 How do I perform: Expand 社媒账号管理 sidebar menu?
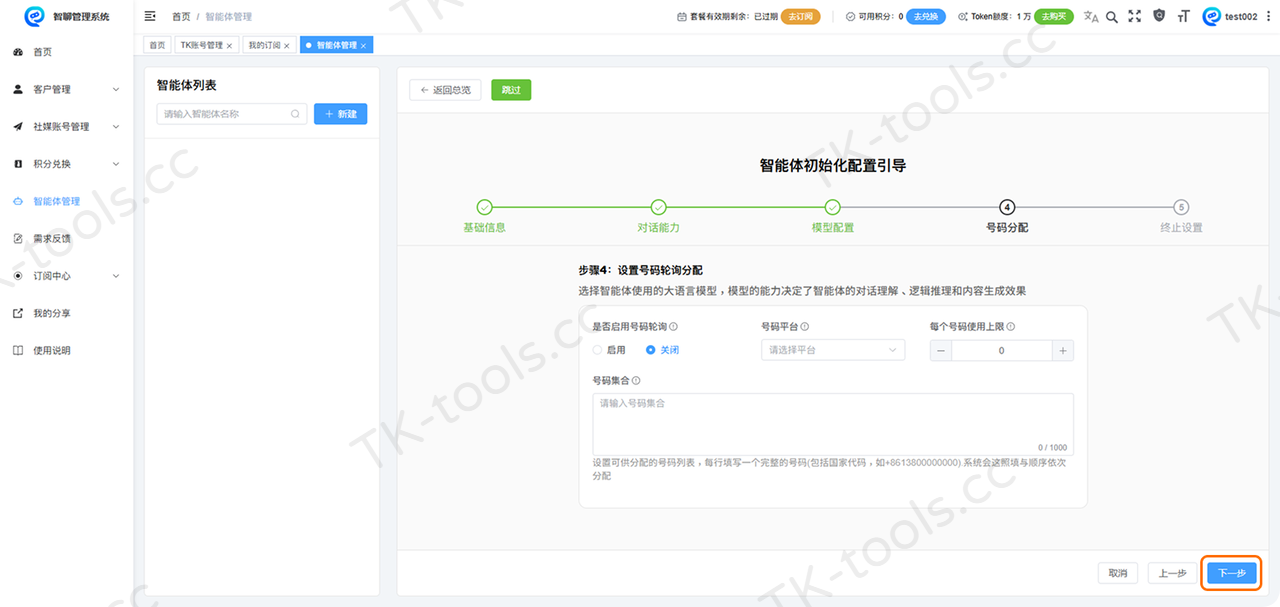point(67,126)
